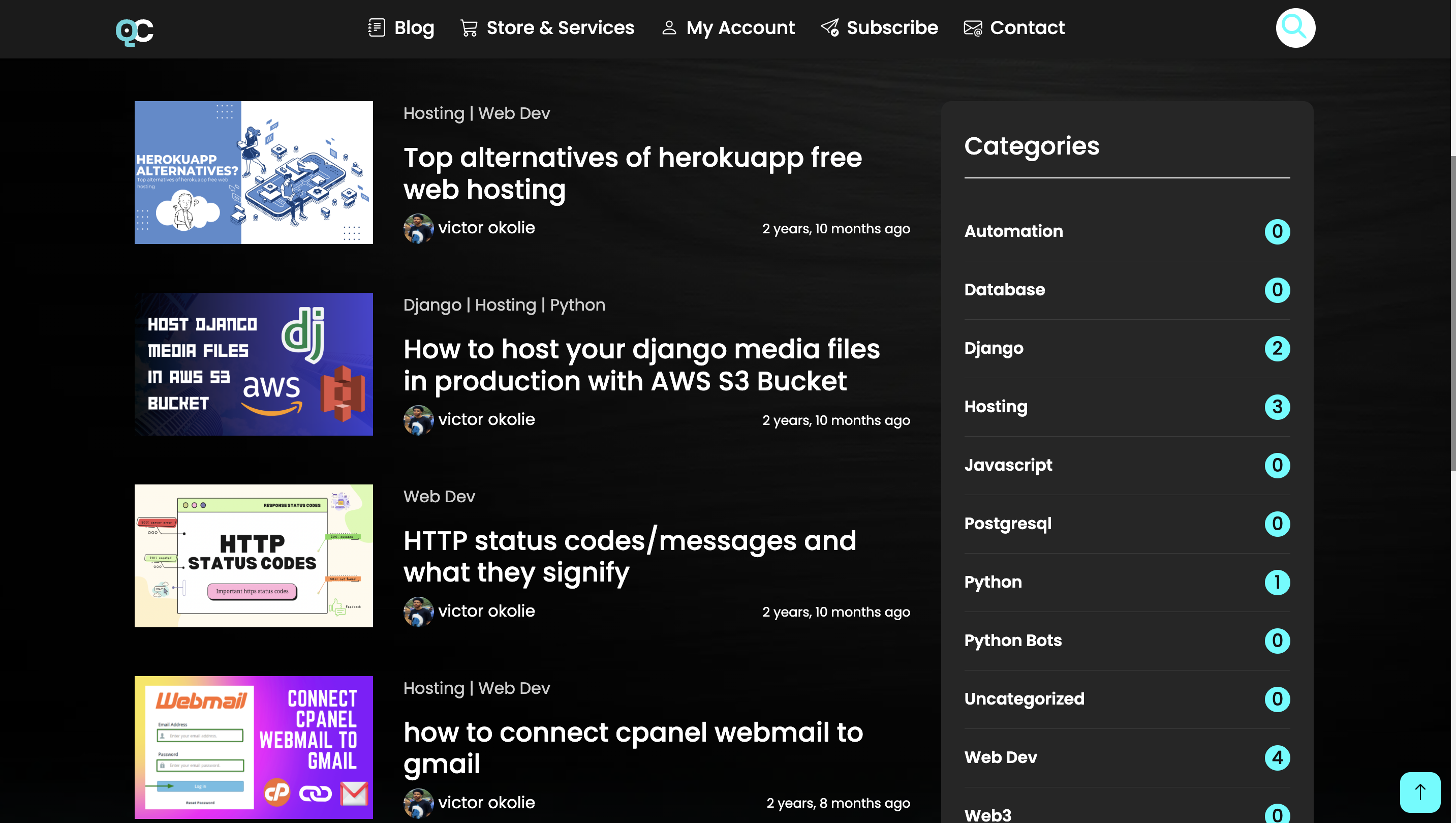Open the My Account menu item

[740, 27]
